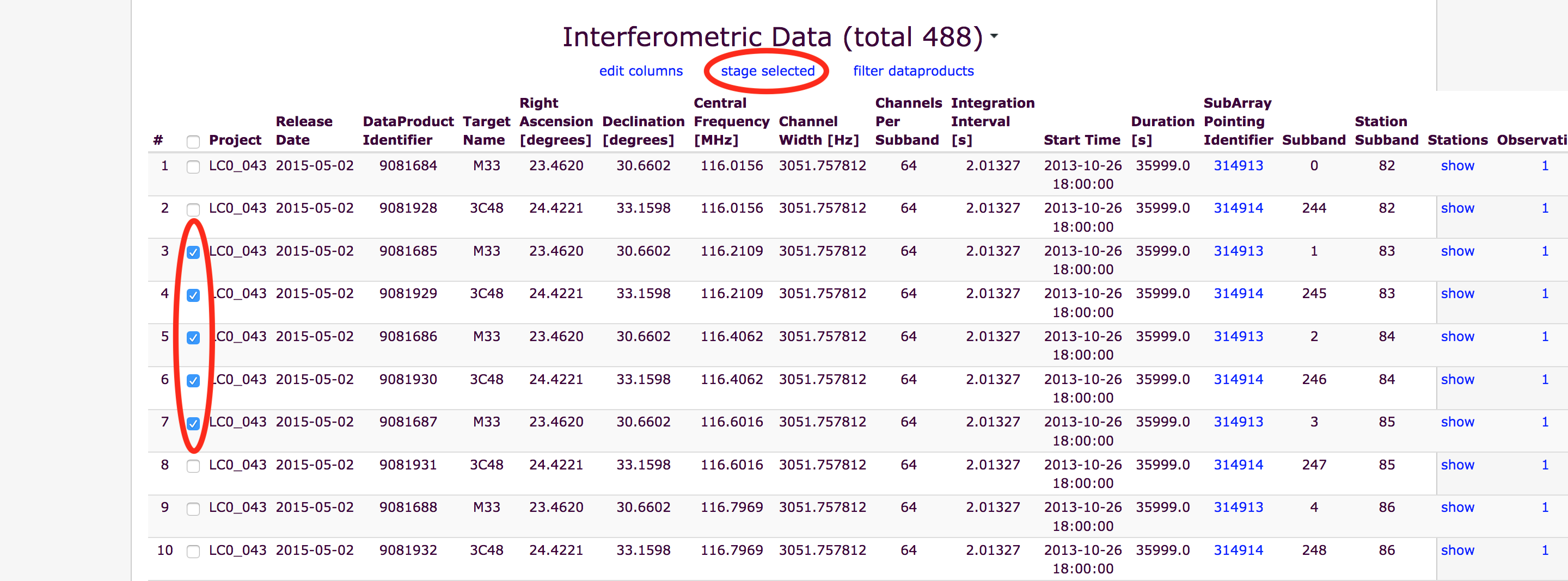Screen dimensions: 1568x581
Task: Open SubArray Pointing 314913 link in row 1
Action: (x=1238, y=165)
